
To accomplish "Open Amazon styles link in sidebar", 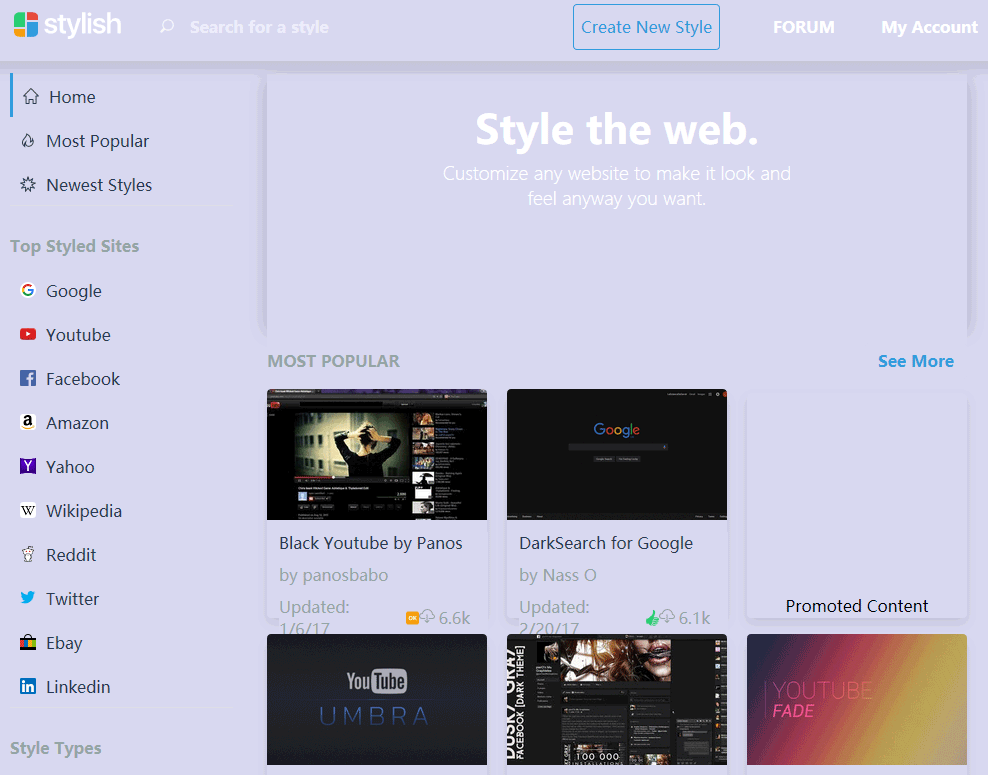I will point(78,423).
